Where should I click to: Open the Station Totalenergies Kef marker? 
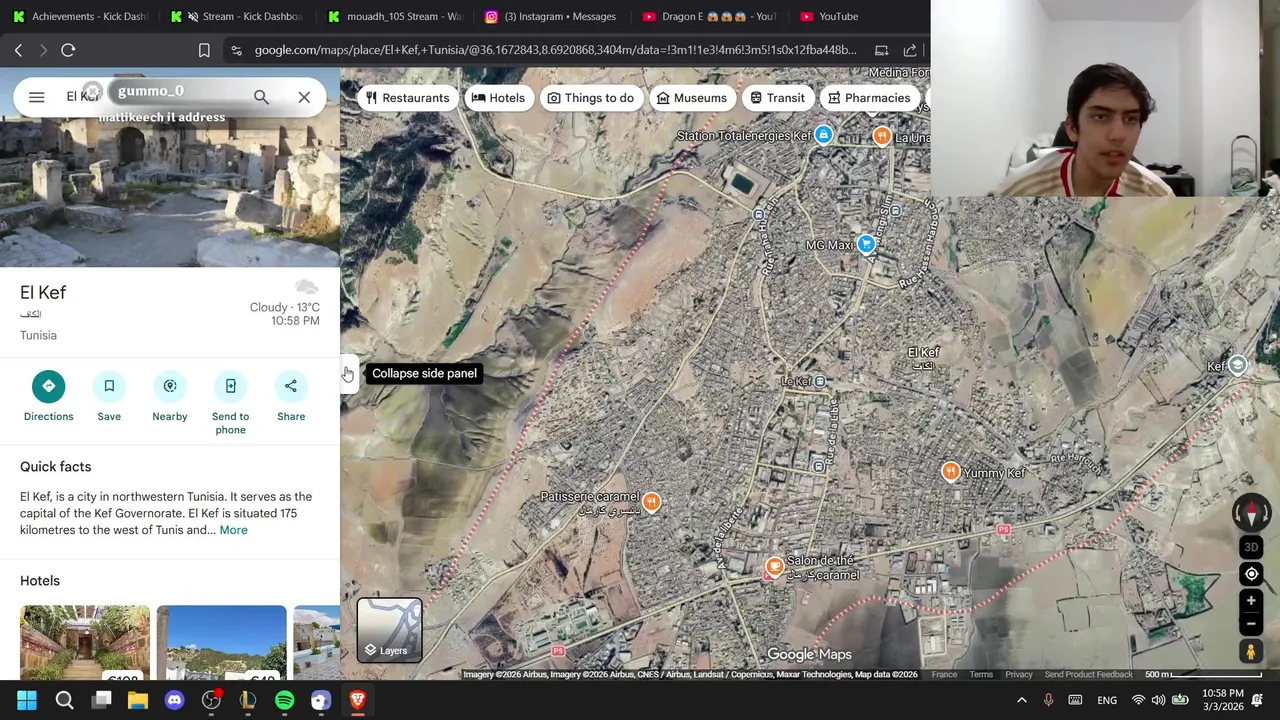pyautogui.click(x=823, y=135)
